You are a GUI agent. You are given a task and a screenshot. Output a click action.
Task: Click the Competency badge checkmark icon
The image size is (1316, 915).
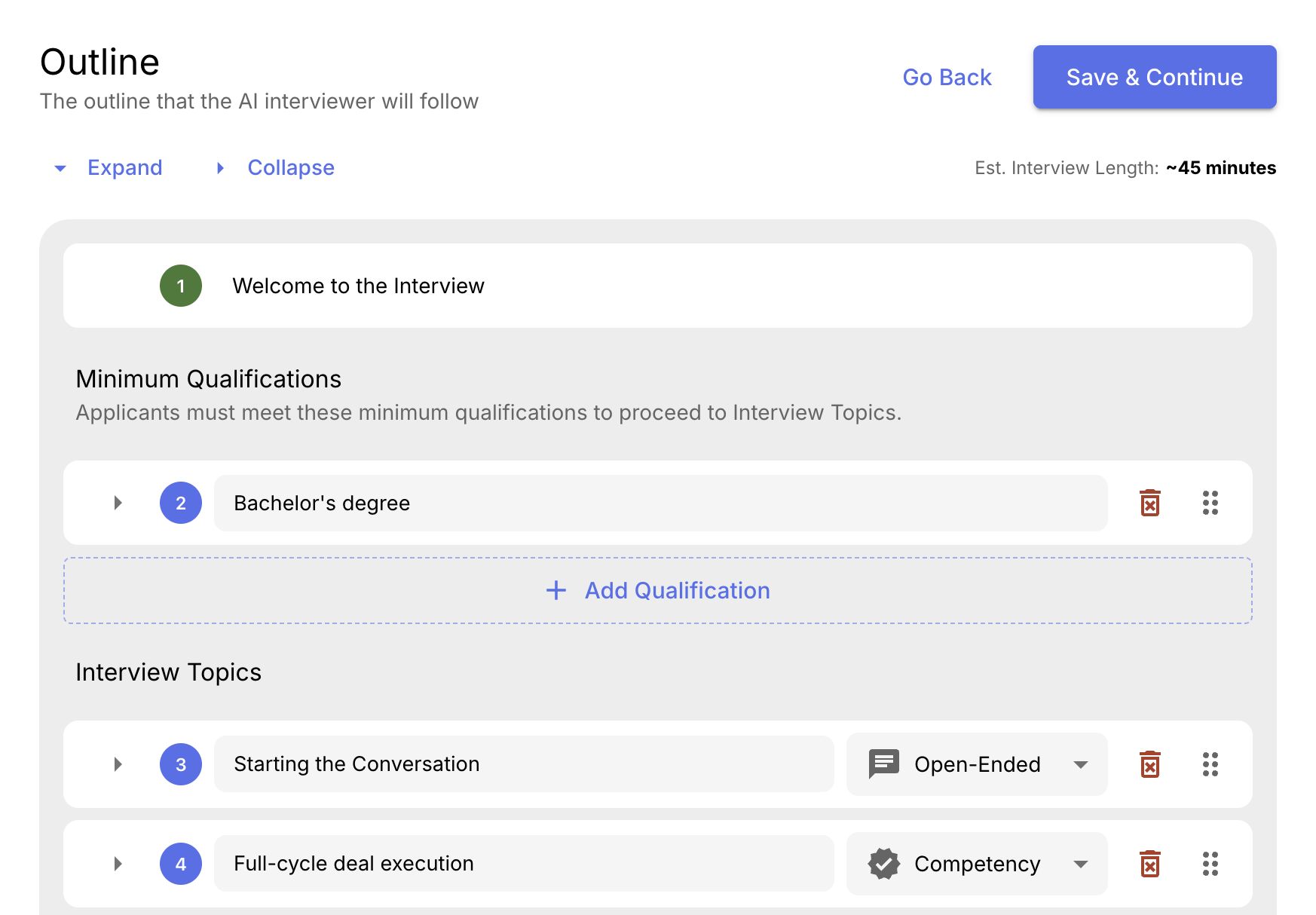point(883,864)
